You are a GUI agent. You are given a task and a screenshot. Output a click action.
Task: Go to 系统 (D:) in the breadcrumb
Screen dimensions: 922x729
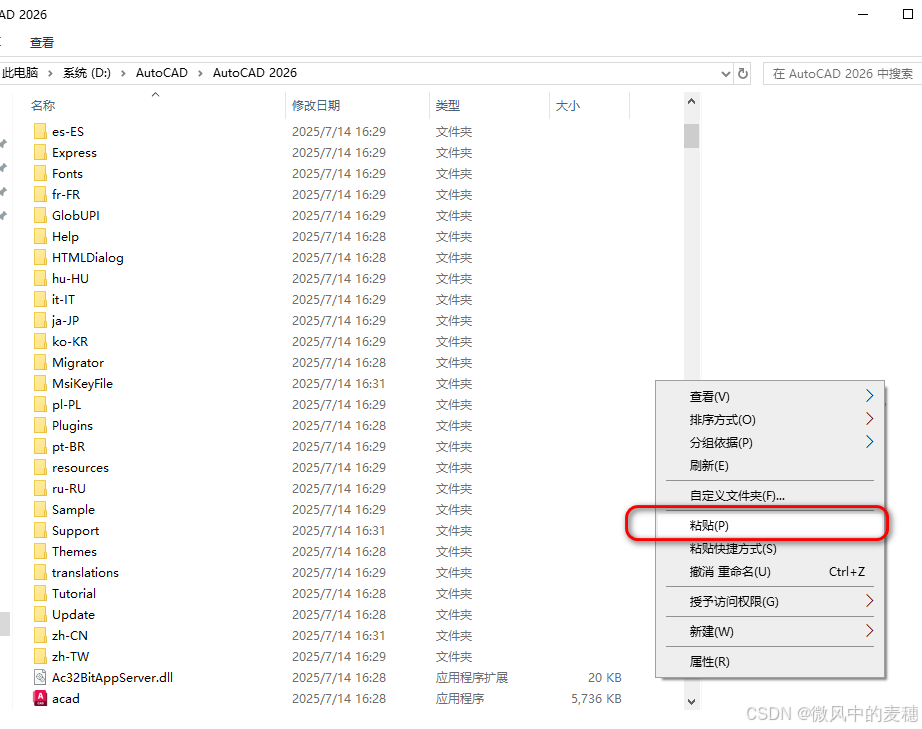(x=87, y=73)
